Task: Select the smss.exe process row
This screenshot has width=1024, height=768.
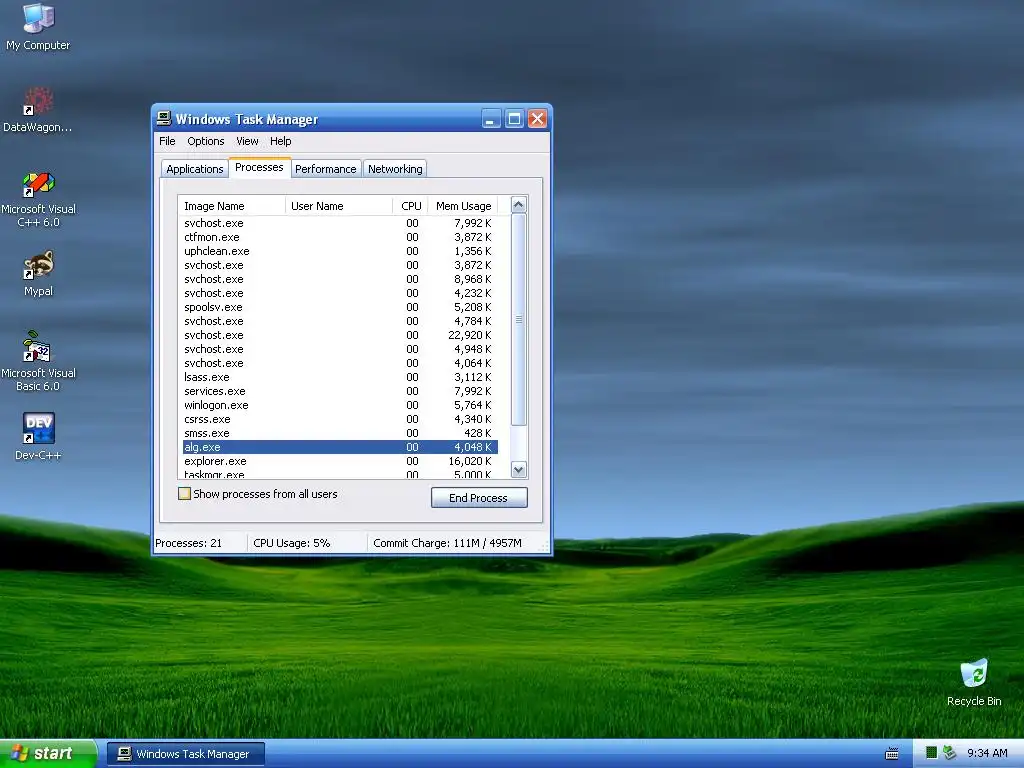Action: (340, 433)
